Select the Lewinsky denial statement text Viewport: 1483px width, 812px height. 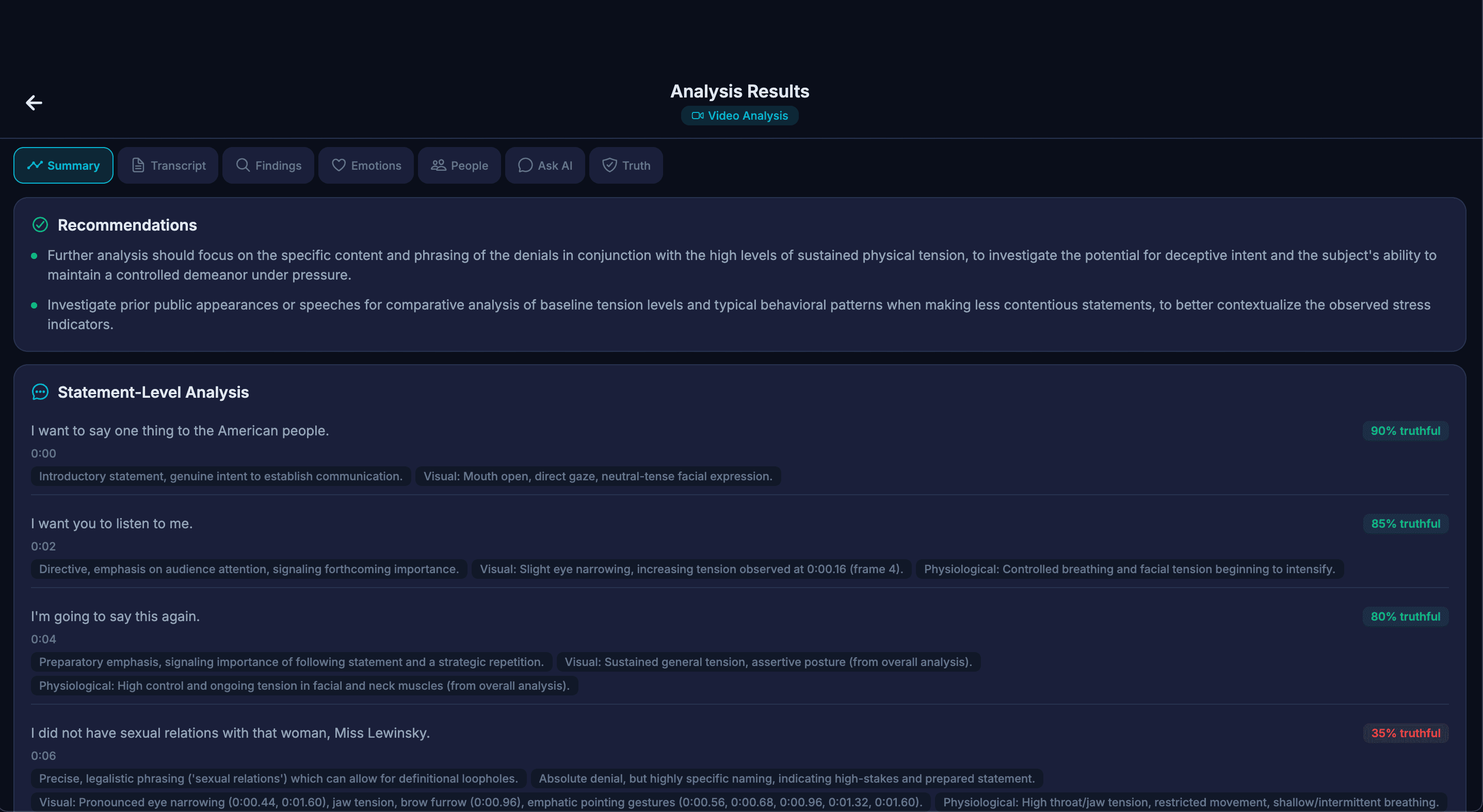[x=230, y=733]
